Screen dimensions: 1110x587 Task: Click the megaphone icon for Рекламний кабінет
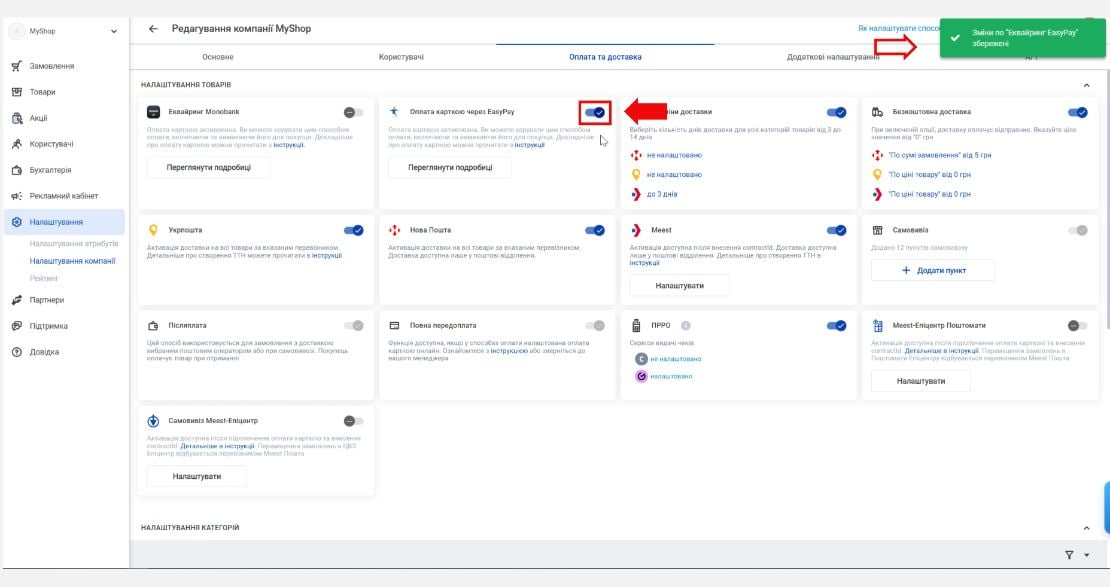[x=17, y=196]
